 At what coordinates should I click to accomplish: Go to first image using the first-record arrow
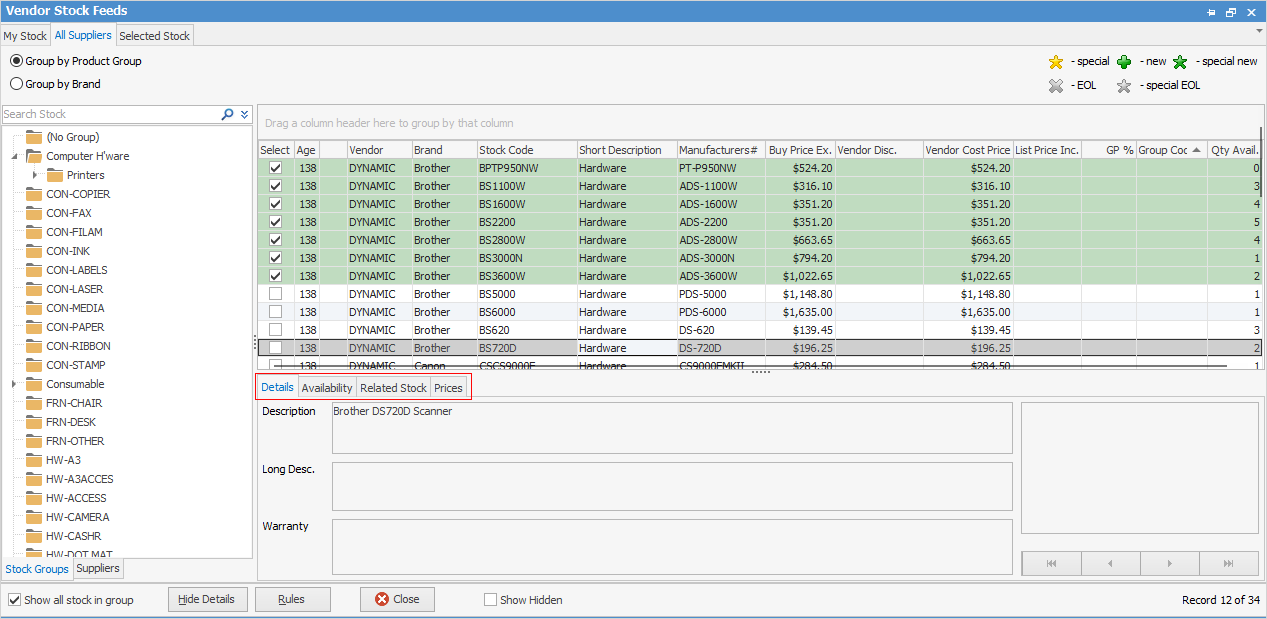click(1051, 564)
